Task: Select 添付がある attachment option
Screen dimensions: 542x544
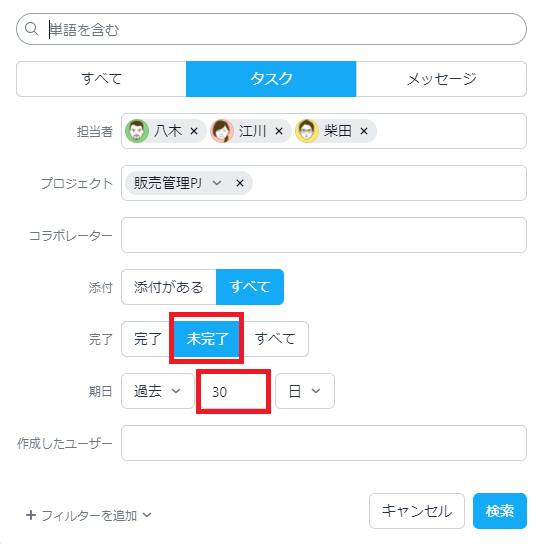Action: click(169, 287)
